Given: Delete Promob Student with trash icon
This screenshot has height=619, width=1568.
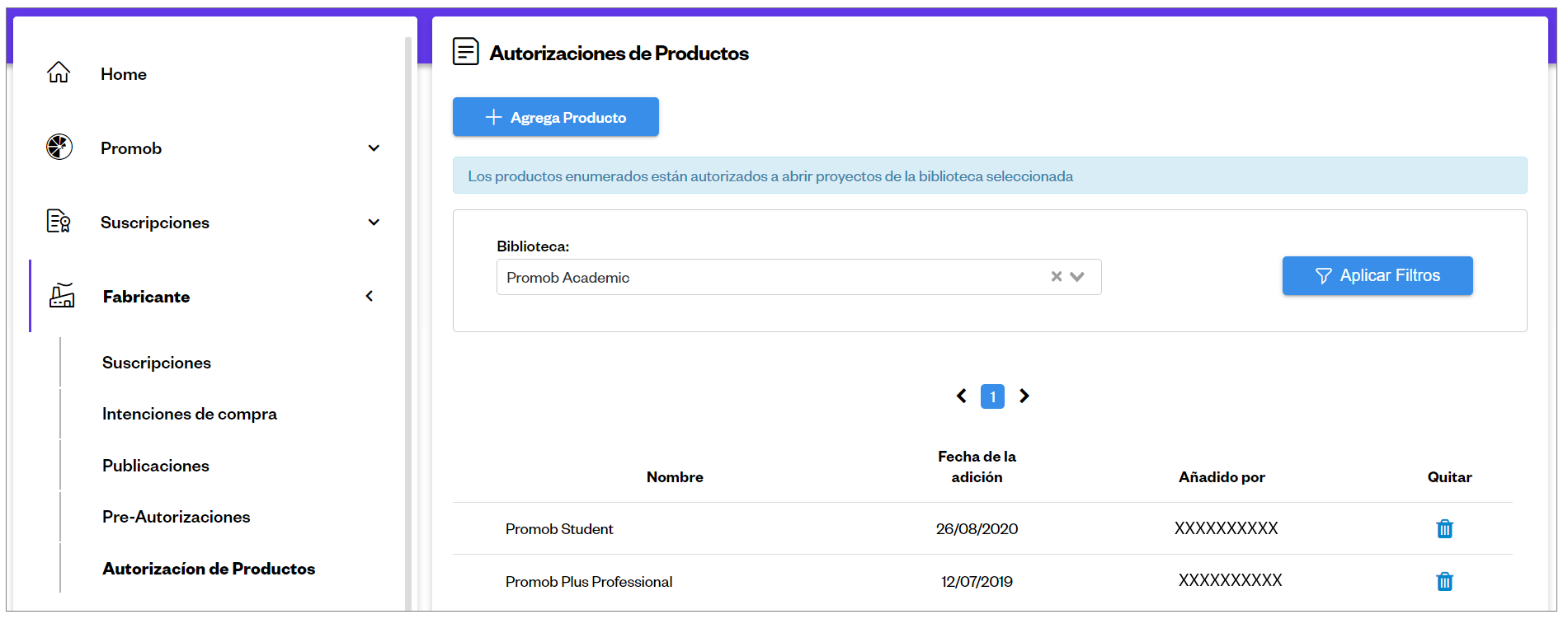Looking at the screenshot, I should (1444, 528).
